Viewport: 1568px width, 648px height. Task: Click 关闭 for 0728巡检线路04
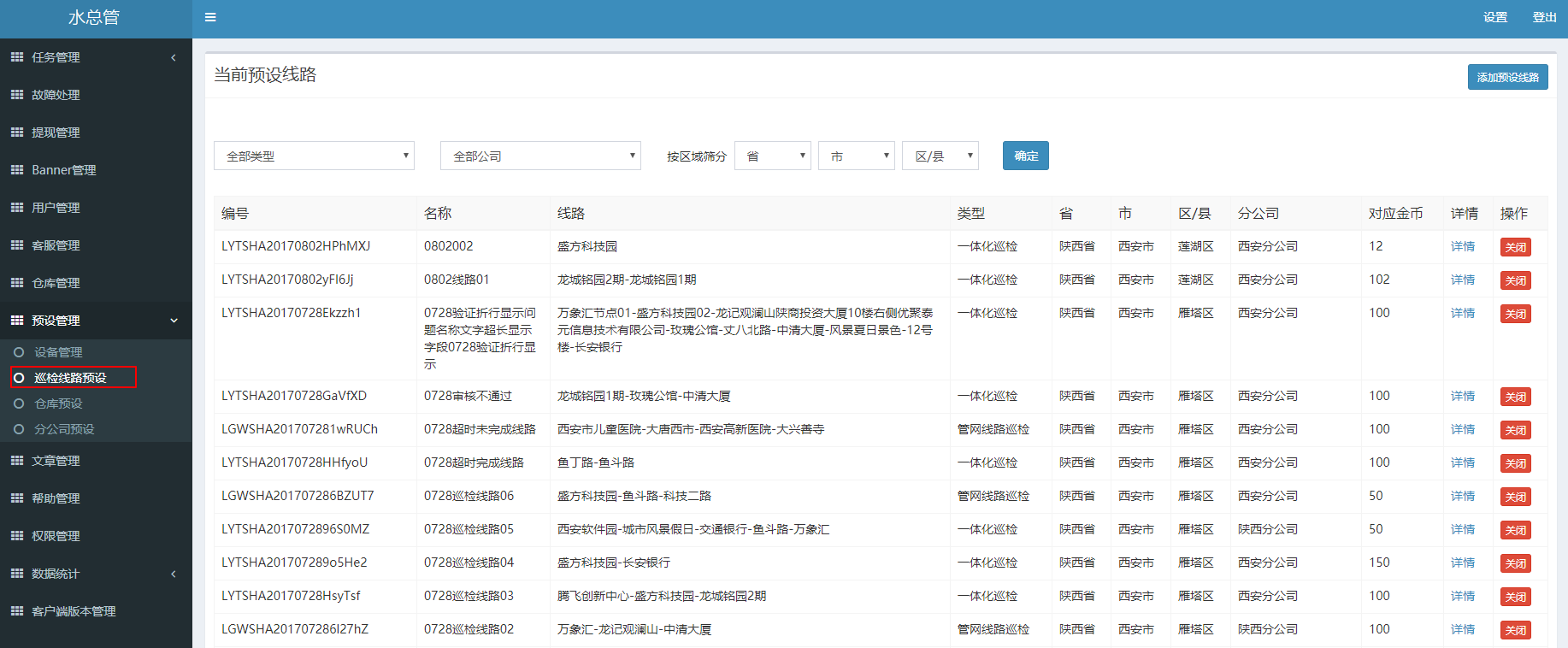pos(1516,563)
